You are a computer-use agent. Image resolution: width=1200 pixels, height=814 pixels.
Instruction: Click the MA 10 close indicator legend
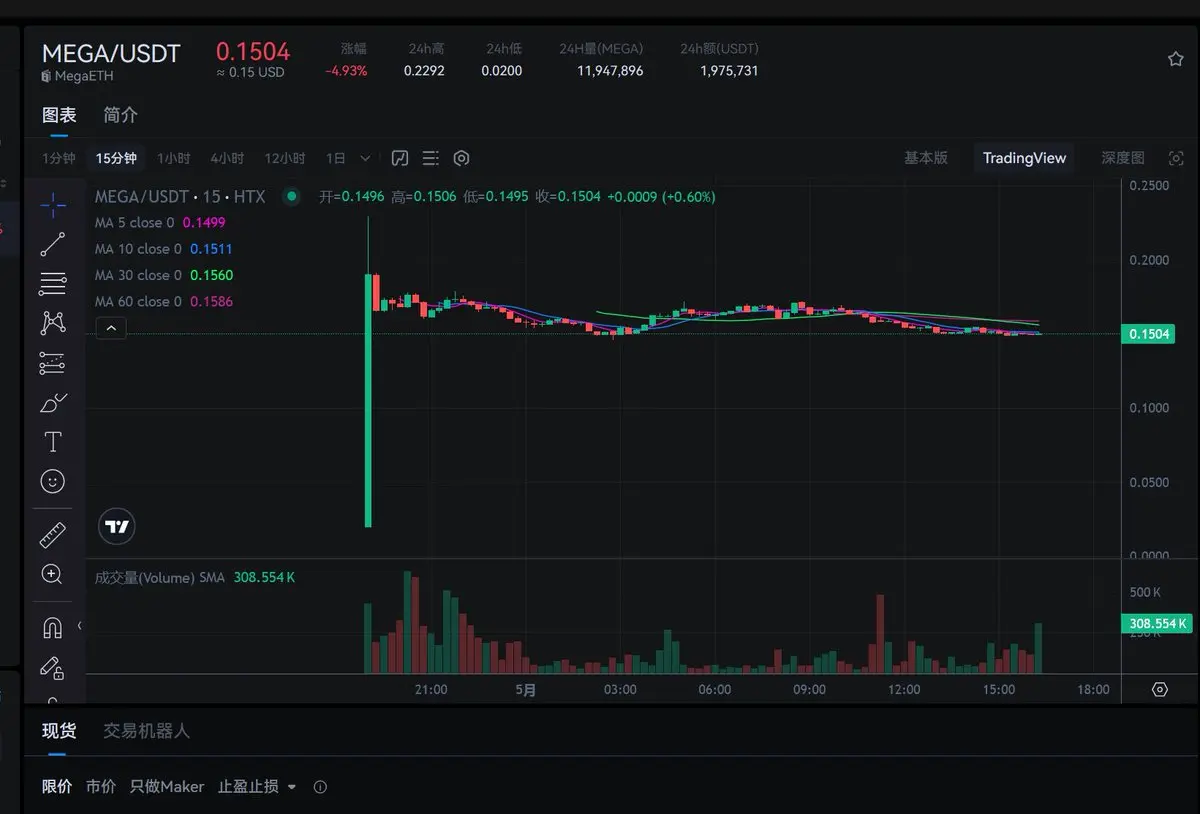click(x=164, y=249)
